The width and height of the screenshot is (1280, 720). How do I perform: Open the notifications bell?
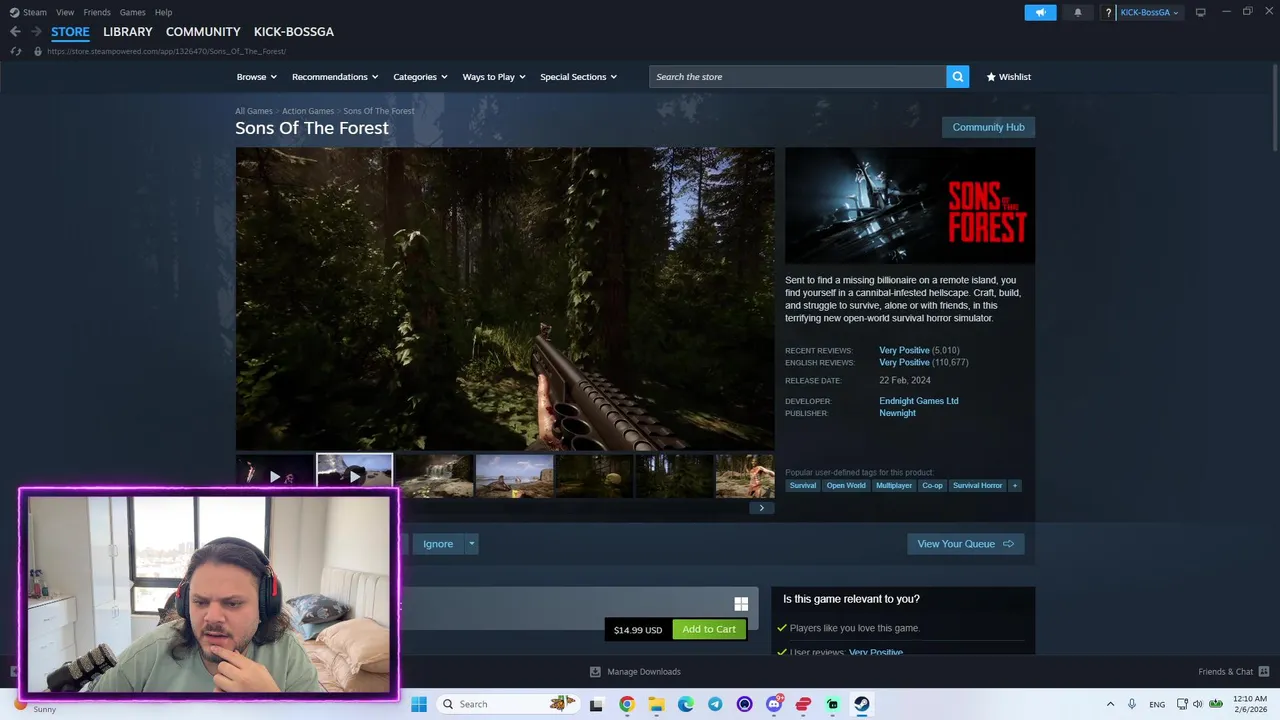[1078, 12]
